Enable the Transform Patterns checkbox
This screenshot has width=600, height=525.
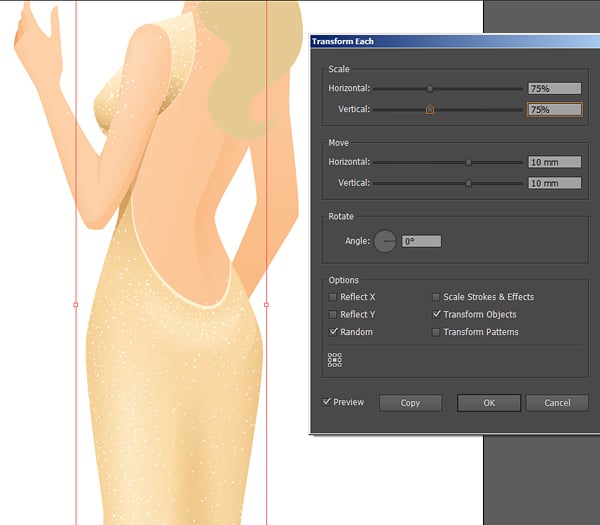tap(436, 332)
